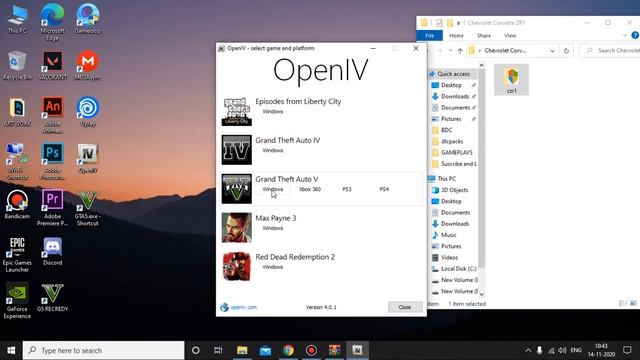The height and width of the screenshot is (360, 640).
Task: Click the Max Payne 3 game icon
Action: (237, 228)
